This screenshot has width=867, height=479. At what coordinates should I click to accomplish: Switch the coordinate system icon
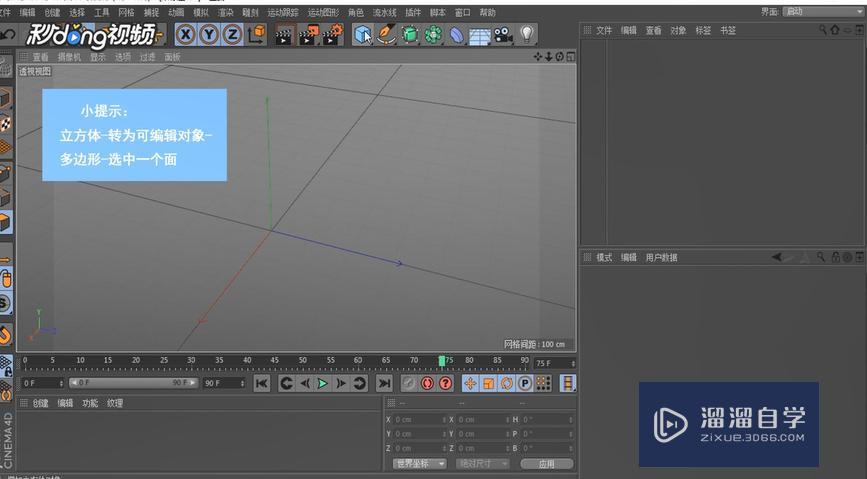(x=257, y=35)
